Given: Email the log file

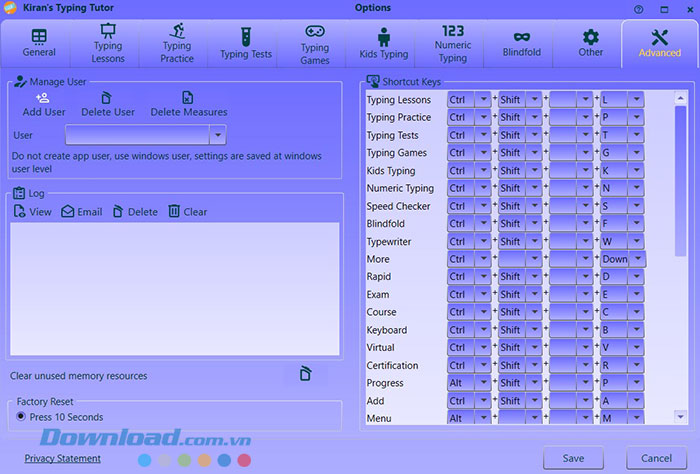Looking at the screenshot, I should pyautogui.click(x=68, y=212).
